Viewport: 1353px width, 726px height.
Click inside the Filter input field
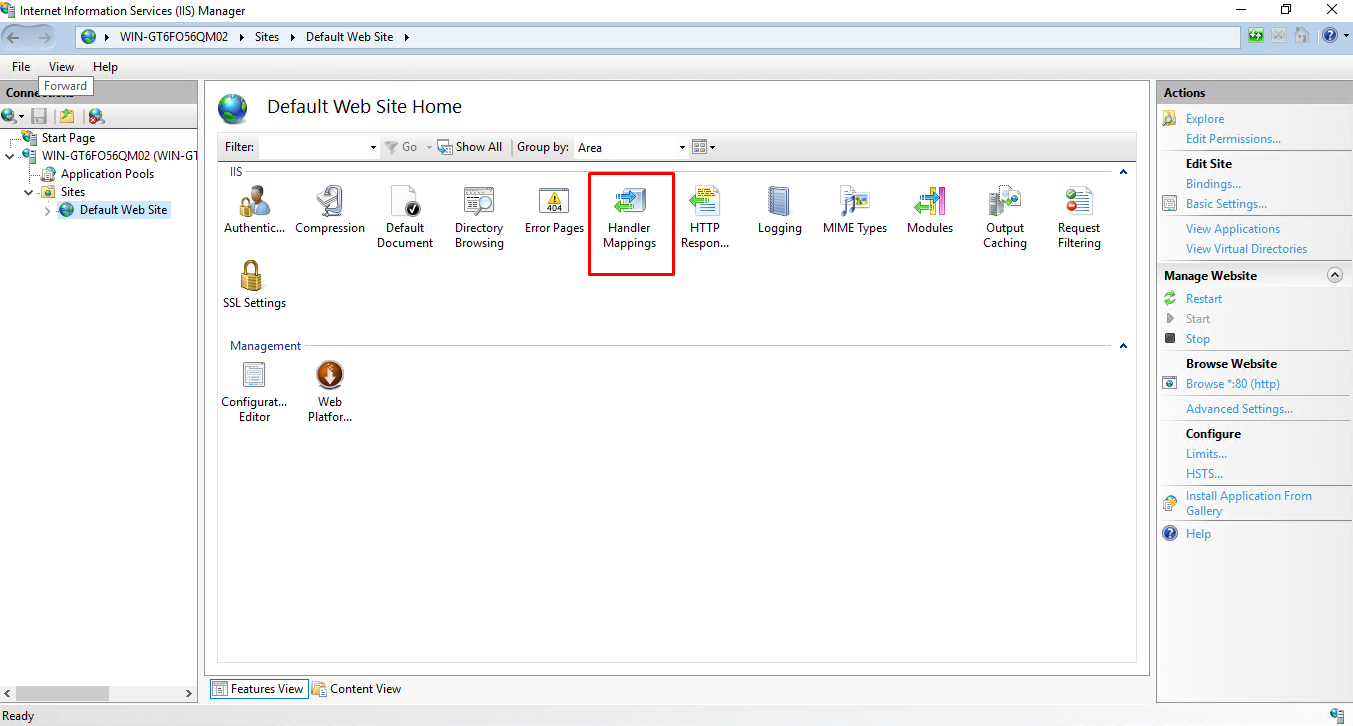coord(313,147)
